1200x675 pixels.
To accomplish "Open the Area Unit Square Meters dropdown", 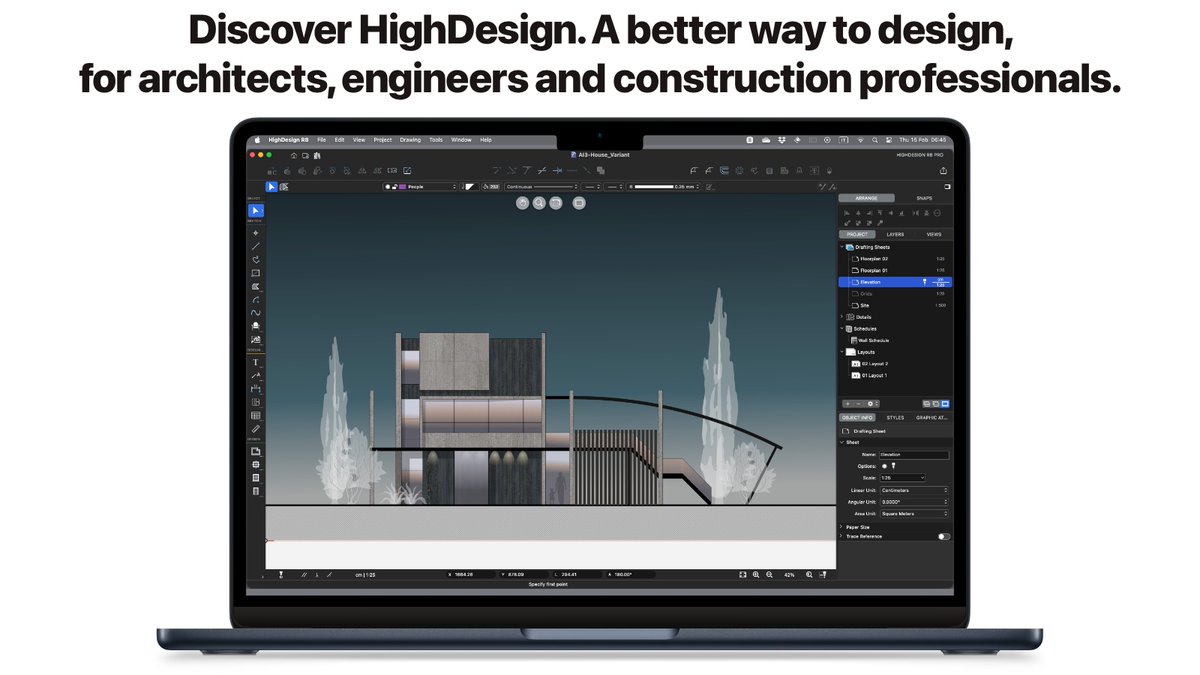I will 914,514.
